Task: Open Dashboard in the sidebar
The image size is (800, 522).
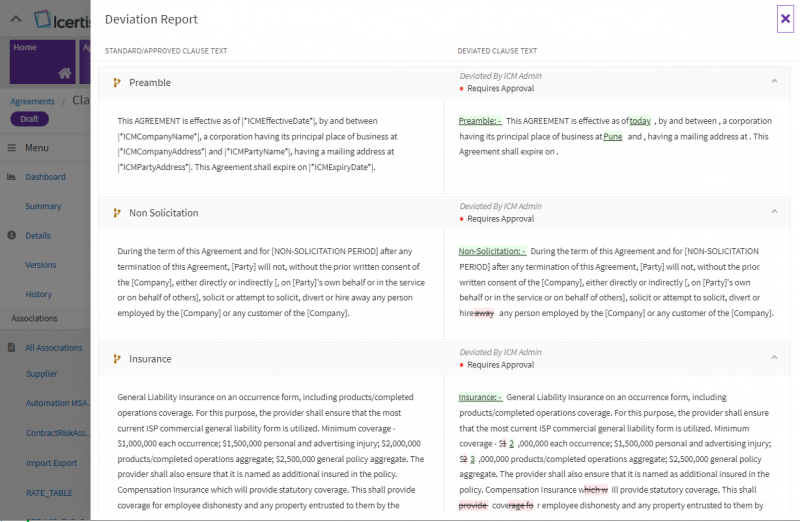Action: (x=45, y=177)
